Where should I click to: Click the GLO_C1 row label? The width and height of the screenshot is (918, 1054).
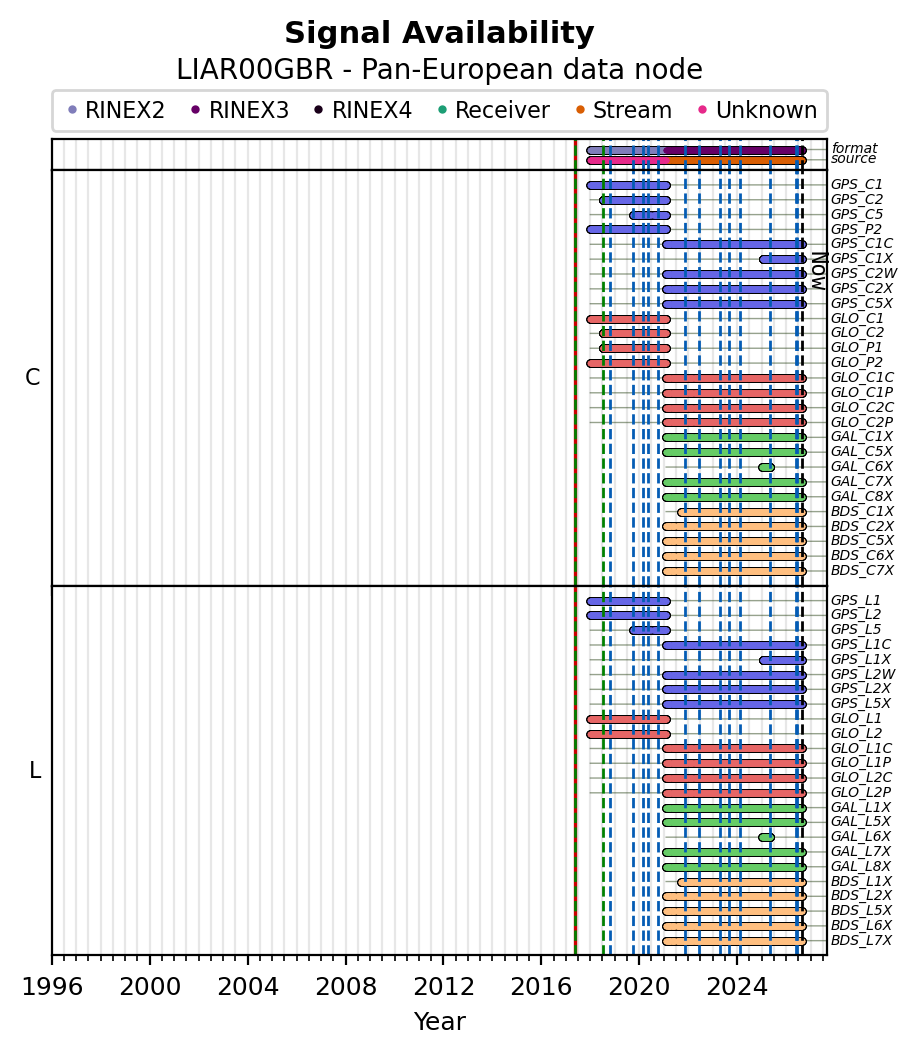coord(858,318)
